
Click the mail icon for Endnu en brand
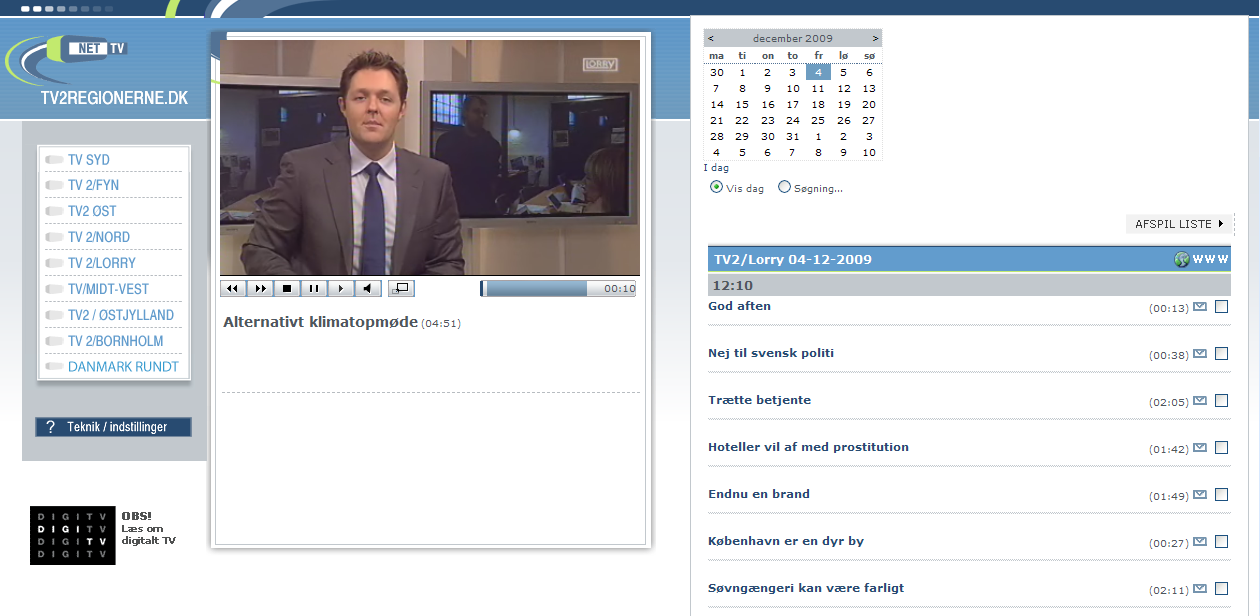click(1200, 495)
